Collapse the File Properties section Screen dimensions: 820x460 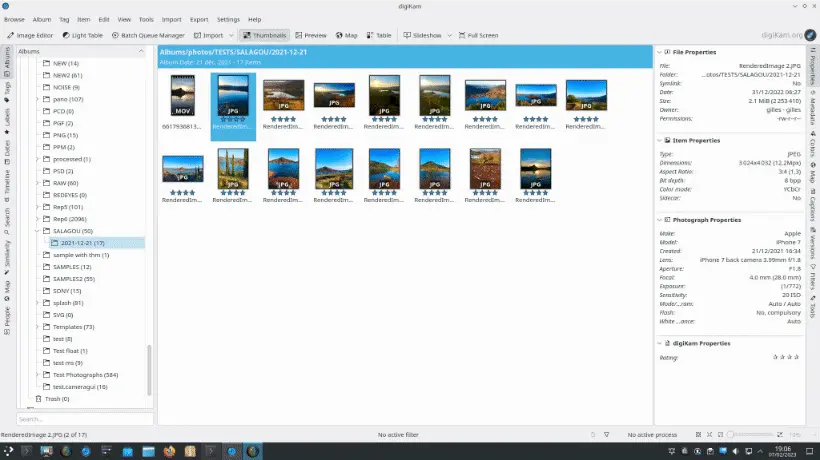[659, 52]
